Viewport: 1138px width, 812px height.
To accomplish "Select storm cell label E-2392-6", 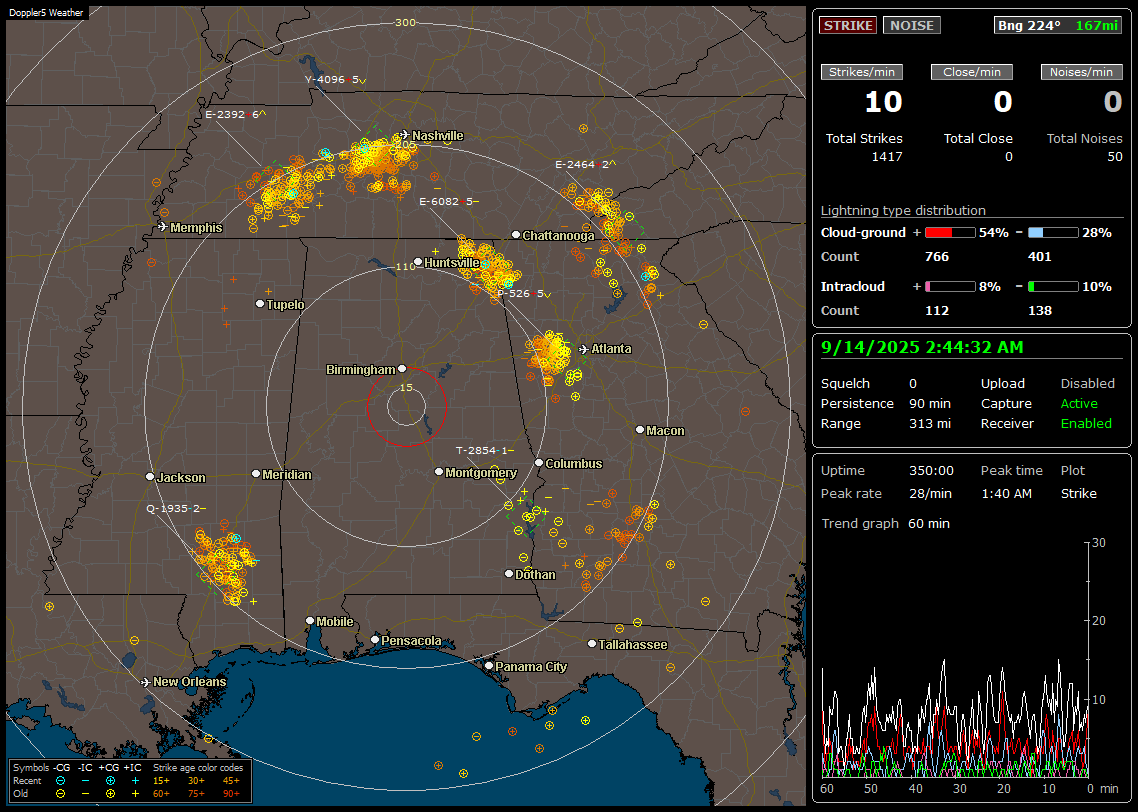I will click(236, 114).
